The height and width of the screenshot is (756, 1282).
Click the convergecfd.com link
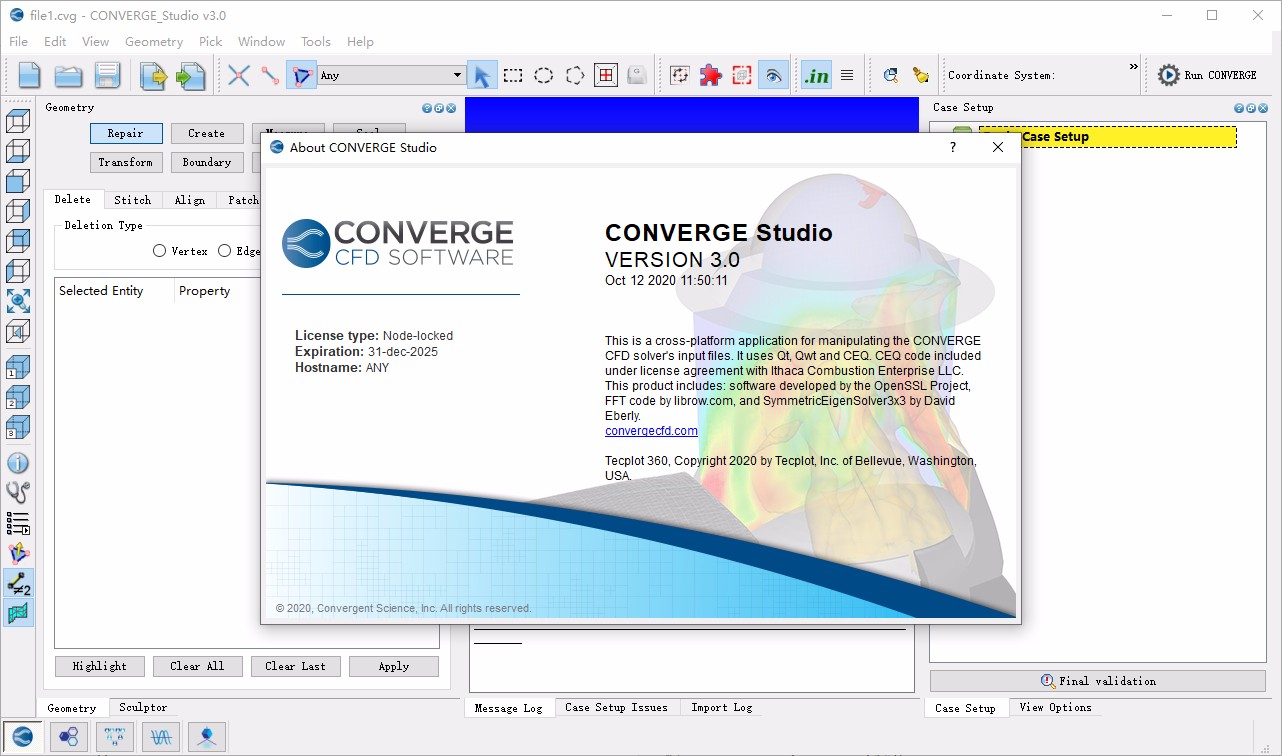click(650, 430)
